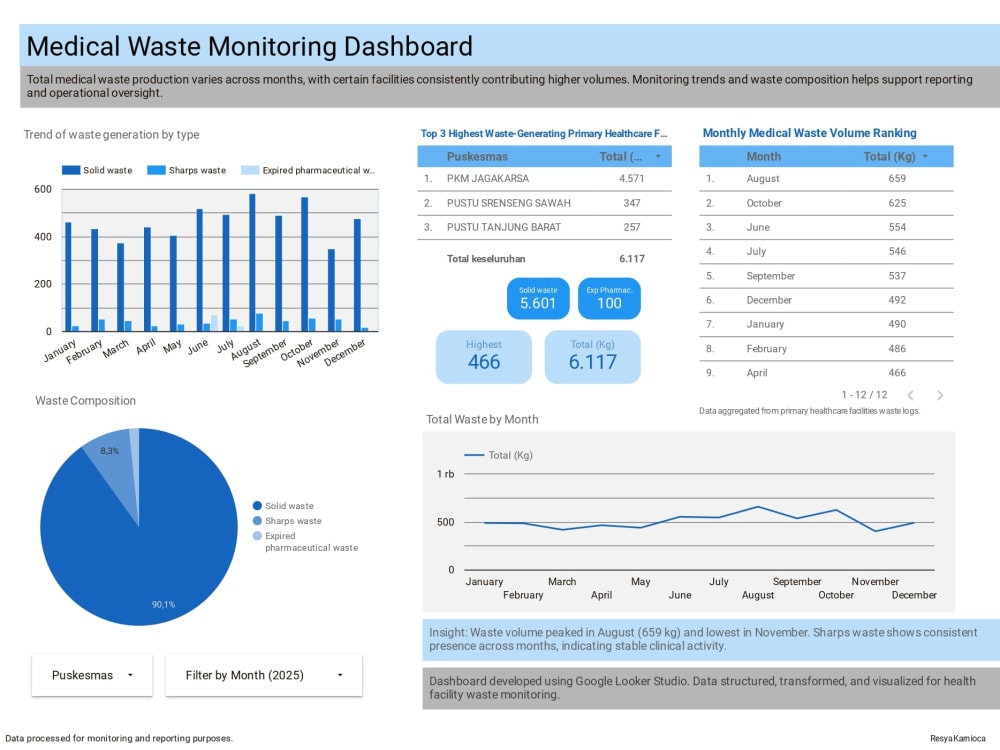Click the Waste Composition heading
The width and height of the screenshot is (1000, 750).
[85, 401]
